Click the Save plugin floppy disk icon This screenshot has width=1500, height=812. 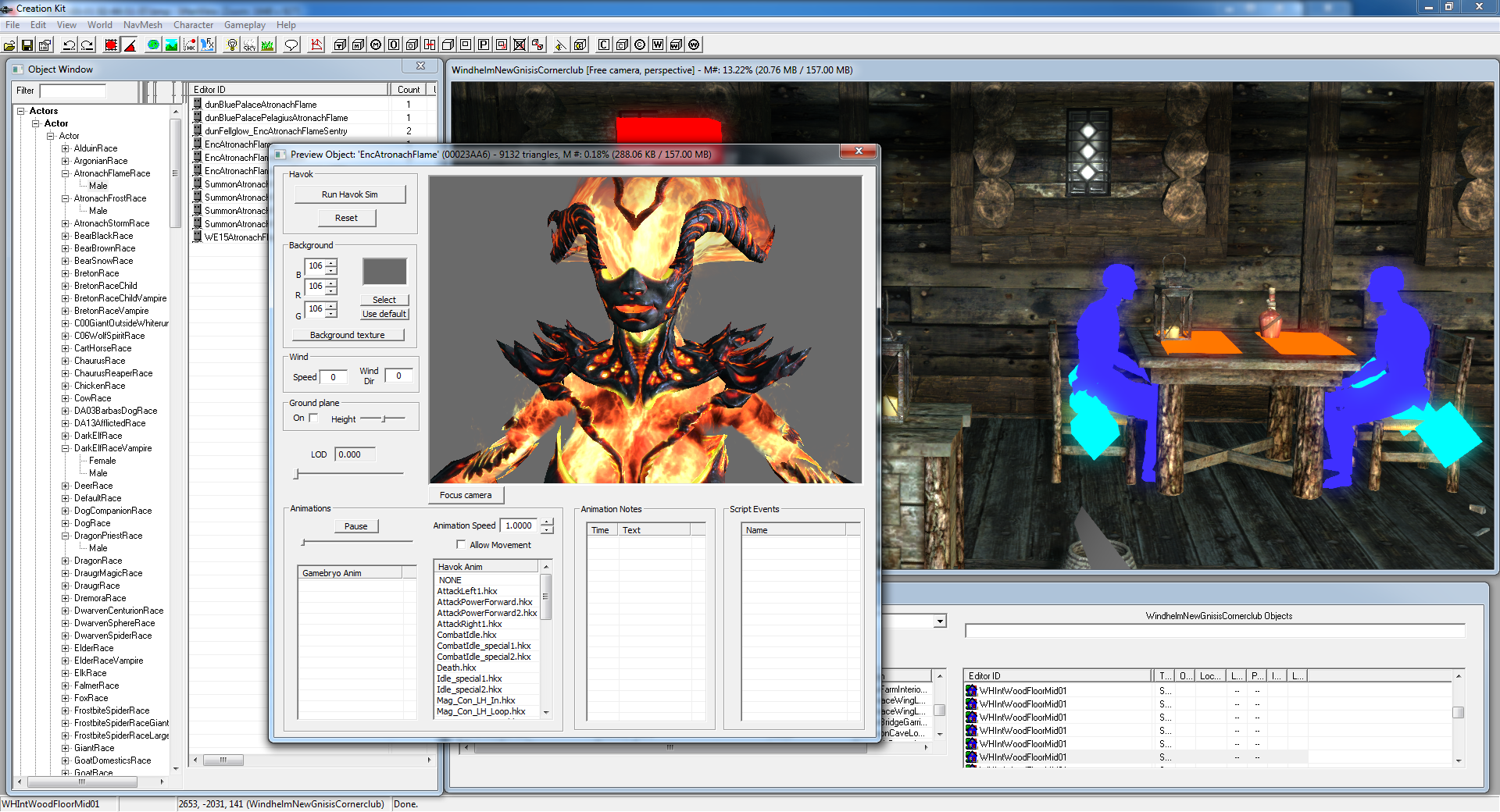27,45
